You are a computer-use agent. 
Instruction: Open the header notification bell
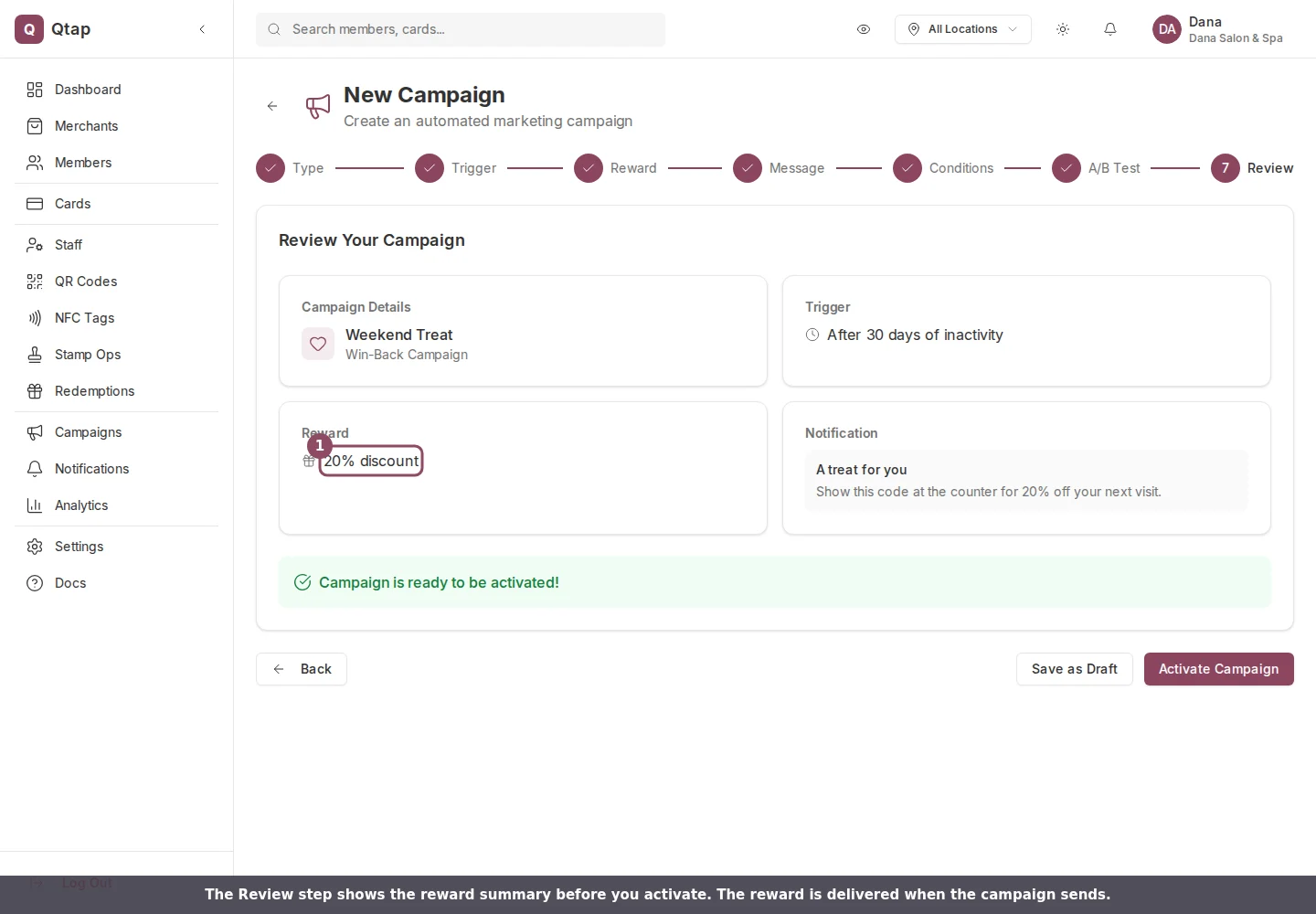point(1110,29)
